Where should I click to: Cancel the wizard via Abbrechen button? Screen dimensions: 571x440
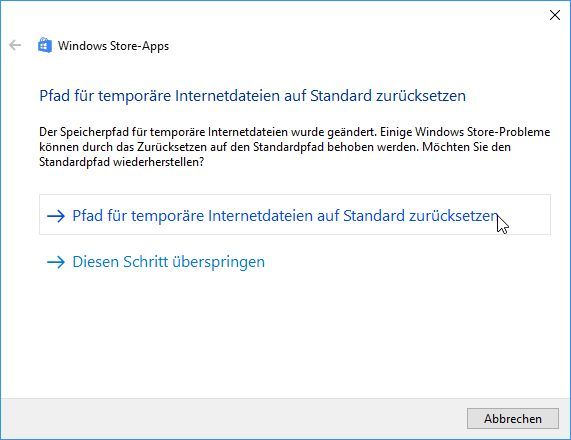coord(513,419)
